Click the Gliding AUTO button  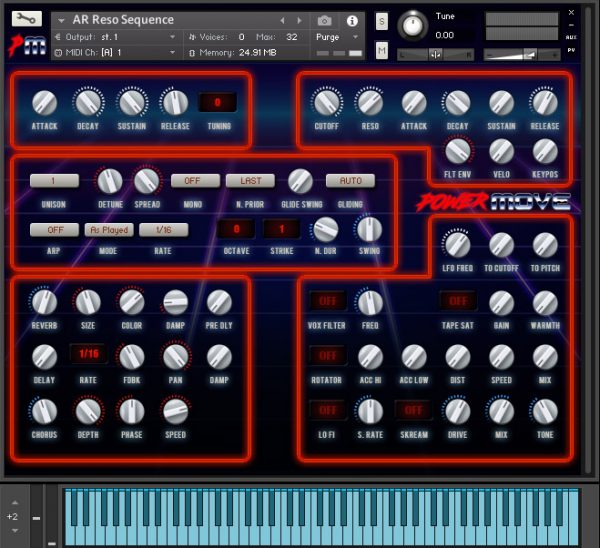350,181
